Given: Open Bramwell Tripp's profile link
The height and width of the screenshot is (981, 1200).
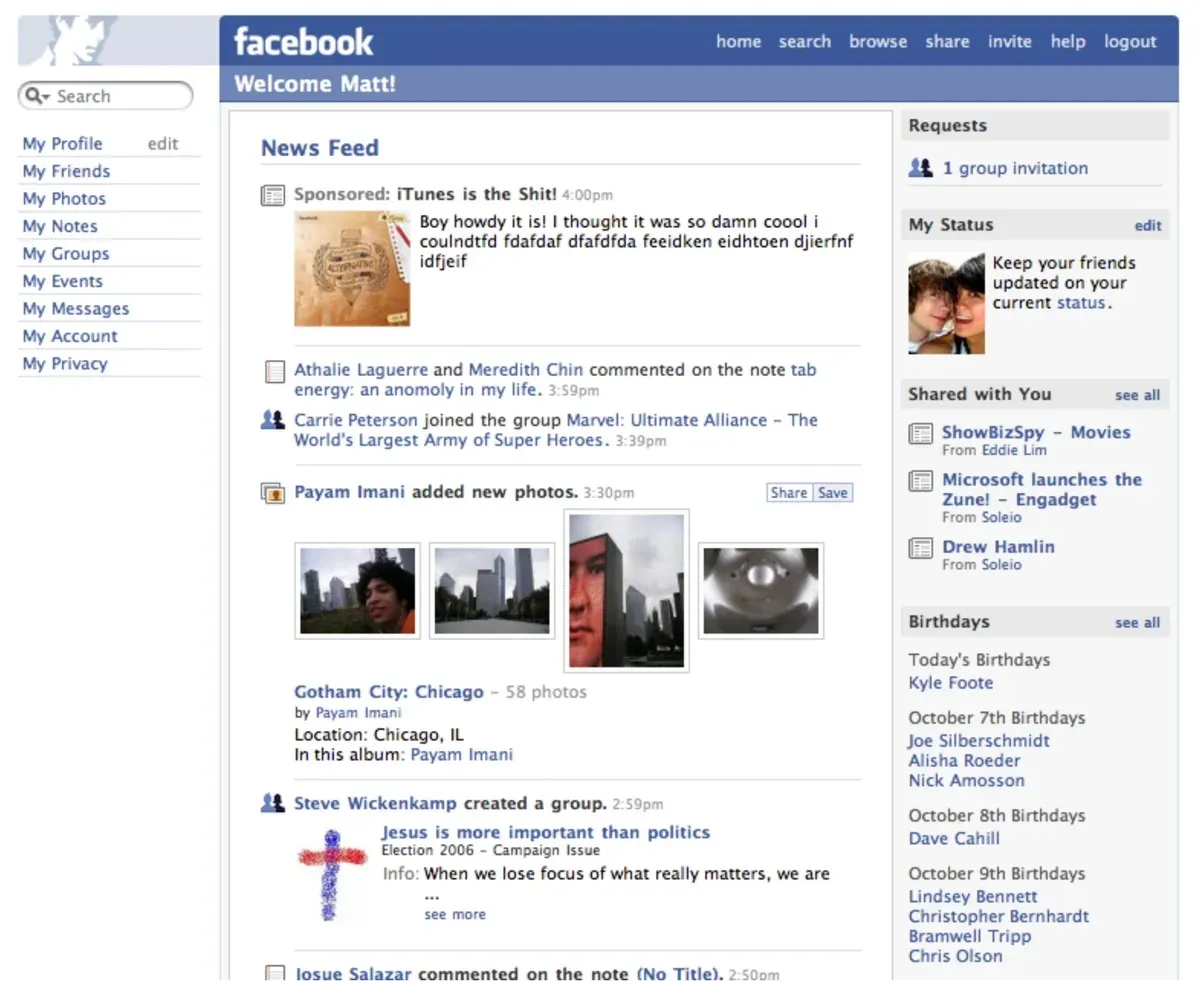Looking at the screenshot, I should click(x=970, y=936).
